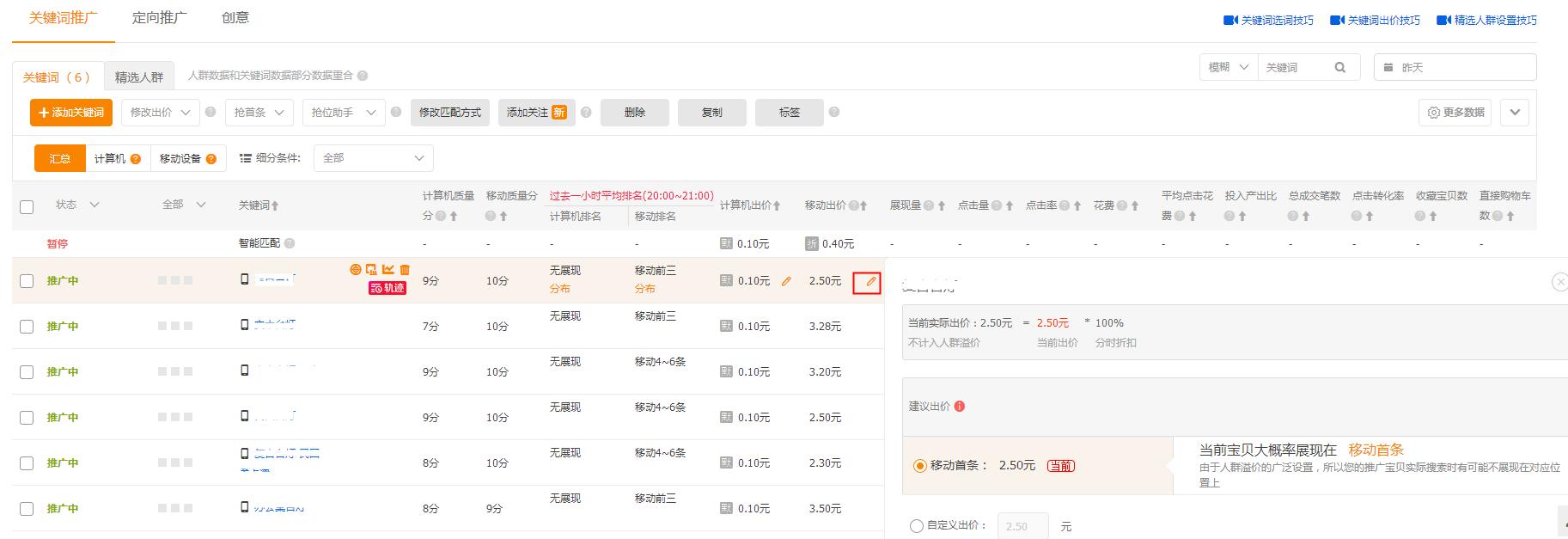Screen dimensions: 1568x539
Task: Select 移动设备 view tab
Action: 188,158
